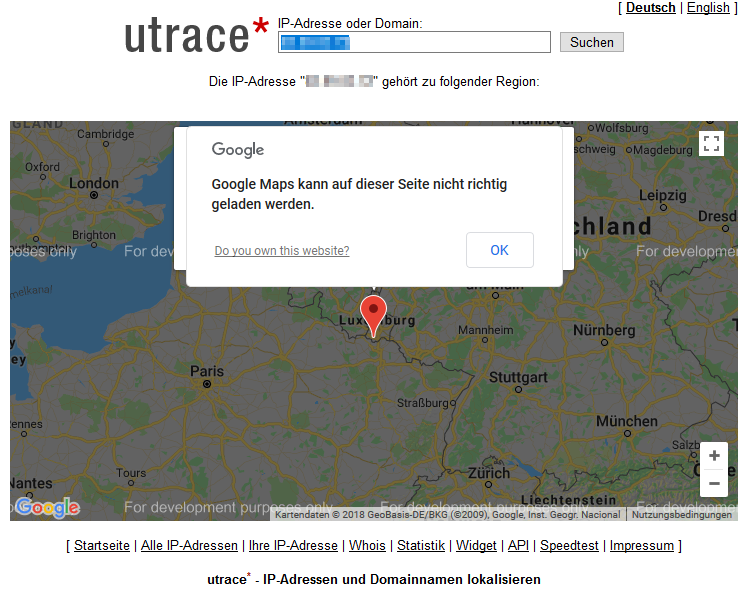Click the utrace logo
This screenshot has height=608, width=754.
click(196, 35)
